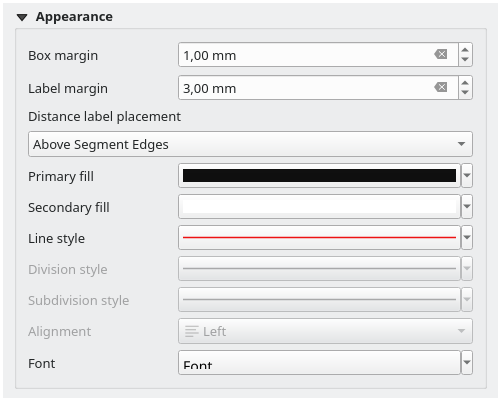This screenshot has width=501, height=405.
Task: Clear the Label margin value
Action: pos(441,88)
